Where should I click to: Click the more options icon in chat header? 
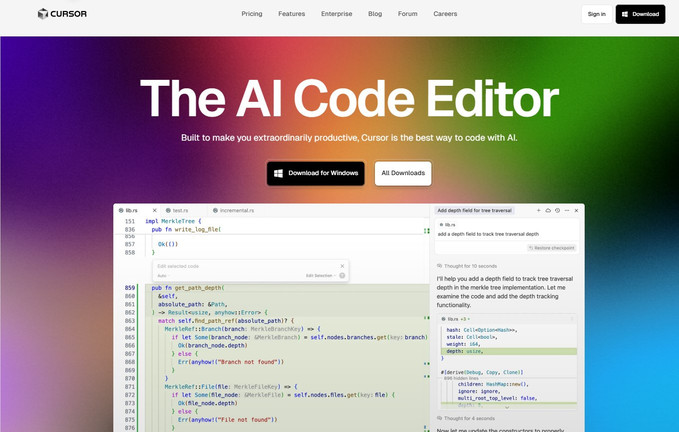click(x=567, y=211)
